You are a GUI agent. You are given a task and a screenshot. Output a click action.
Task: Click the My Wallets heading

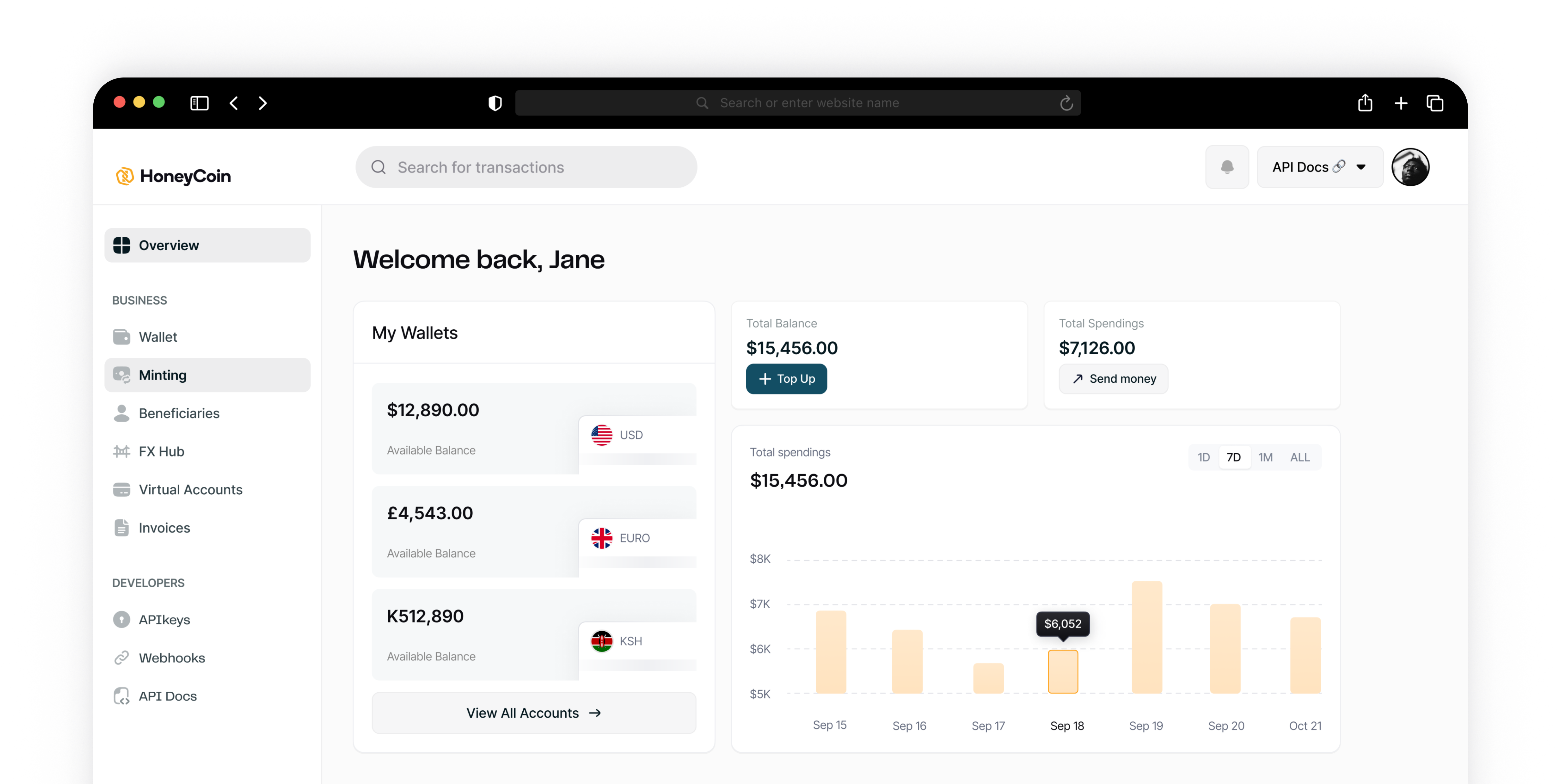415,333
